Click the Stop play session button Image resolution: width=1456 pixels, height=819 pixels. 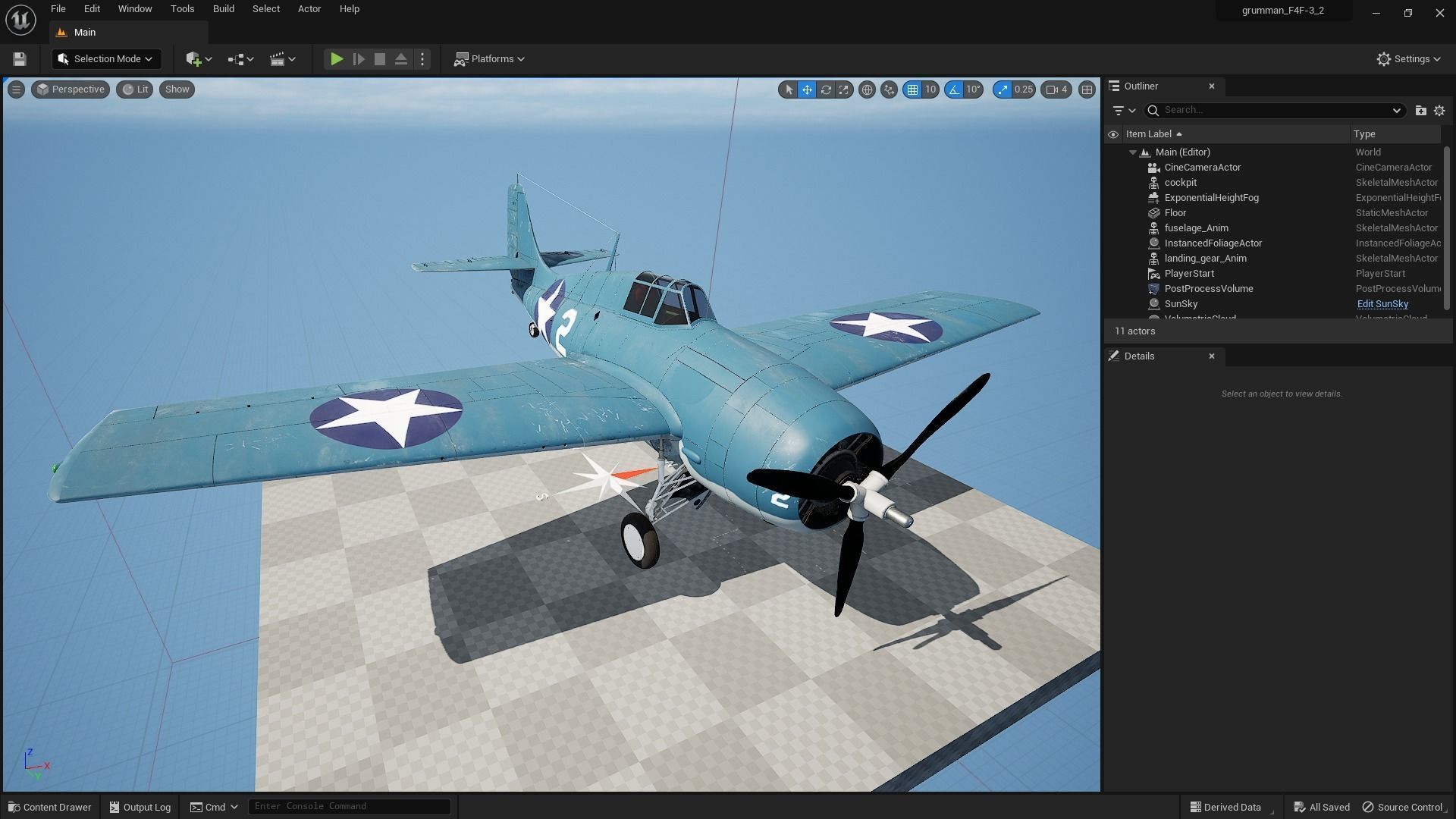[x=380, y=59]
